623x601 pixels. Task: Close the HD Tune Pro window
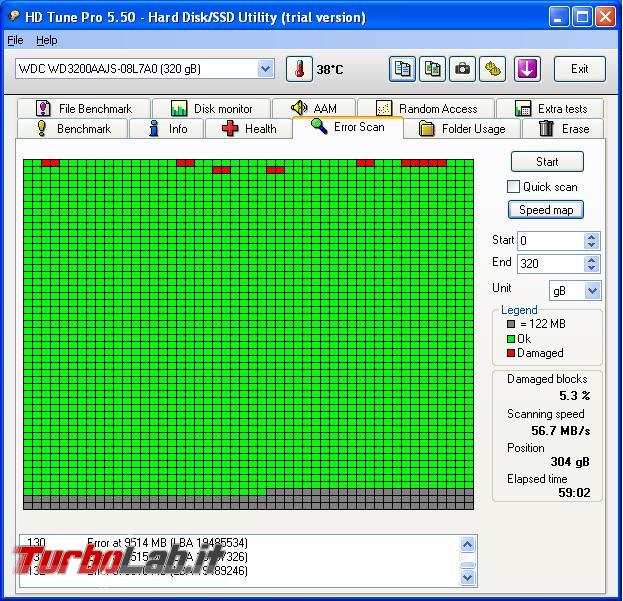tap(606, 17)
